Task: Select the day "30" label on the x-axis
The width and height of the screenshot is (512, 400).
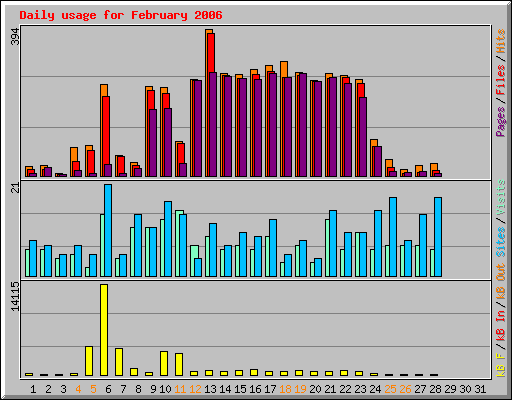Action: click(x=465, y=389)
